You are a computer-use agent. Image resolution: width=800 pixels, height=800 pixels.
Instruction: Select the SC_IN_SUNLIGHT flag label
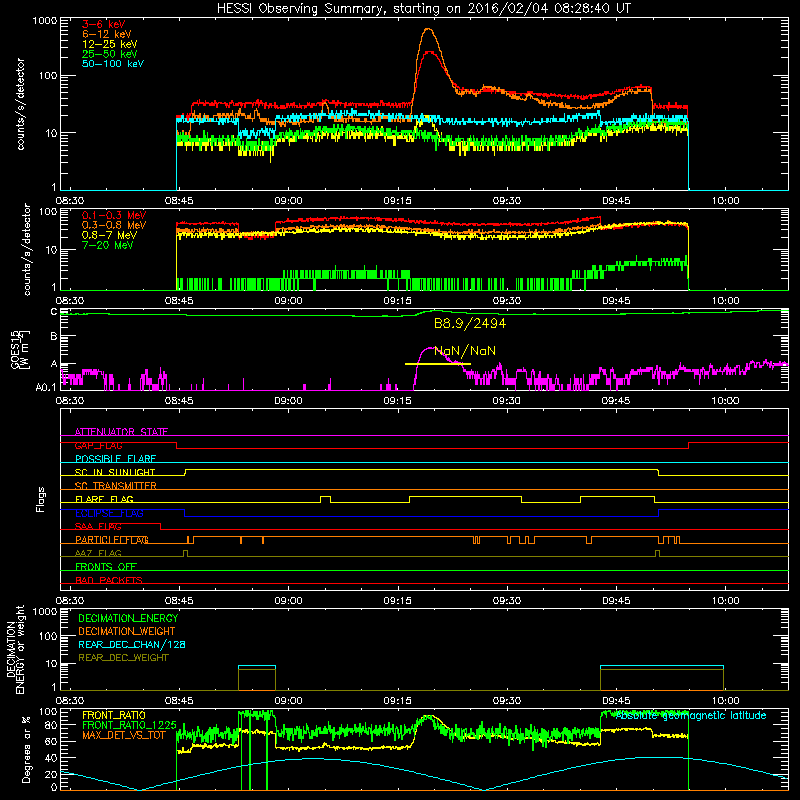point(115,472)
